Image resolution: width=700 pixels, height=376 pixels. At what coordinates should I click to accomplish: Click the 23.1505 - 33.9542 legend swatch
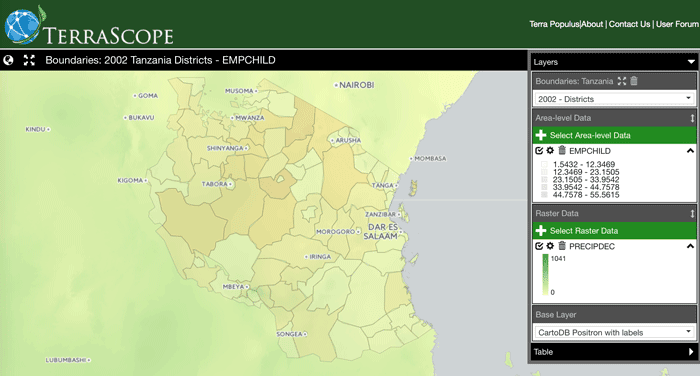pyautogui.click(x=544, y=180)
